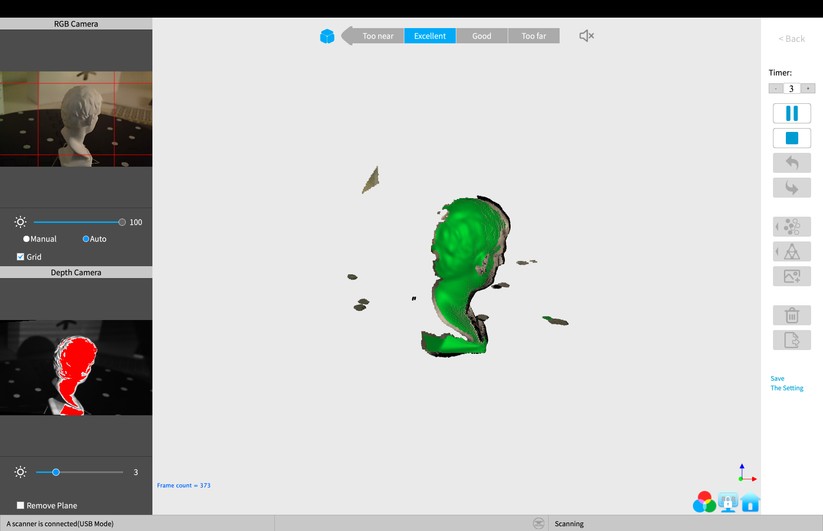Click the locked monitor icon
Viewport: 823px width, 531px height.
pos(728,503)
